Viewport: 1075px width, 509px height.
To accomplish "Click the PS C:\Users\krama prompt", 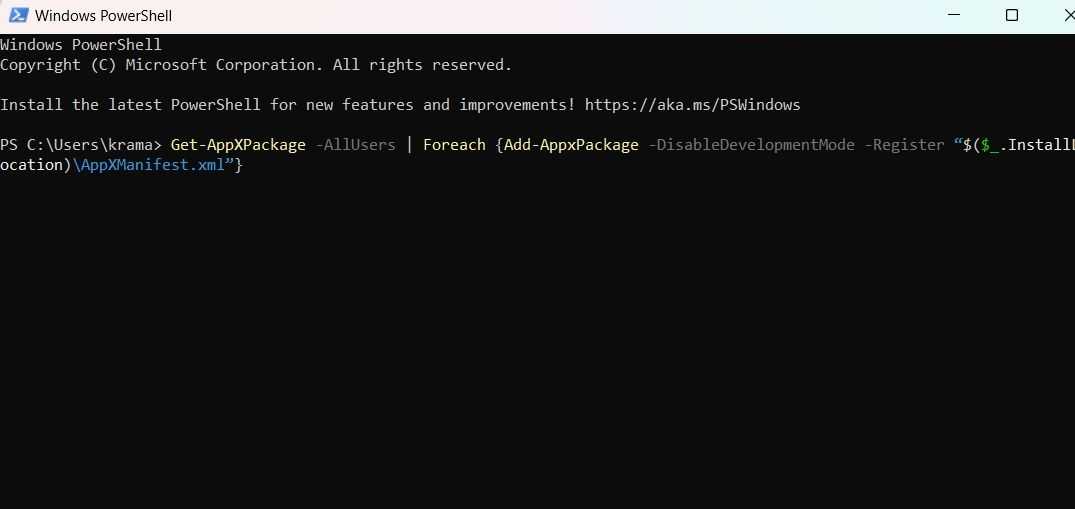I will 80,145.
